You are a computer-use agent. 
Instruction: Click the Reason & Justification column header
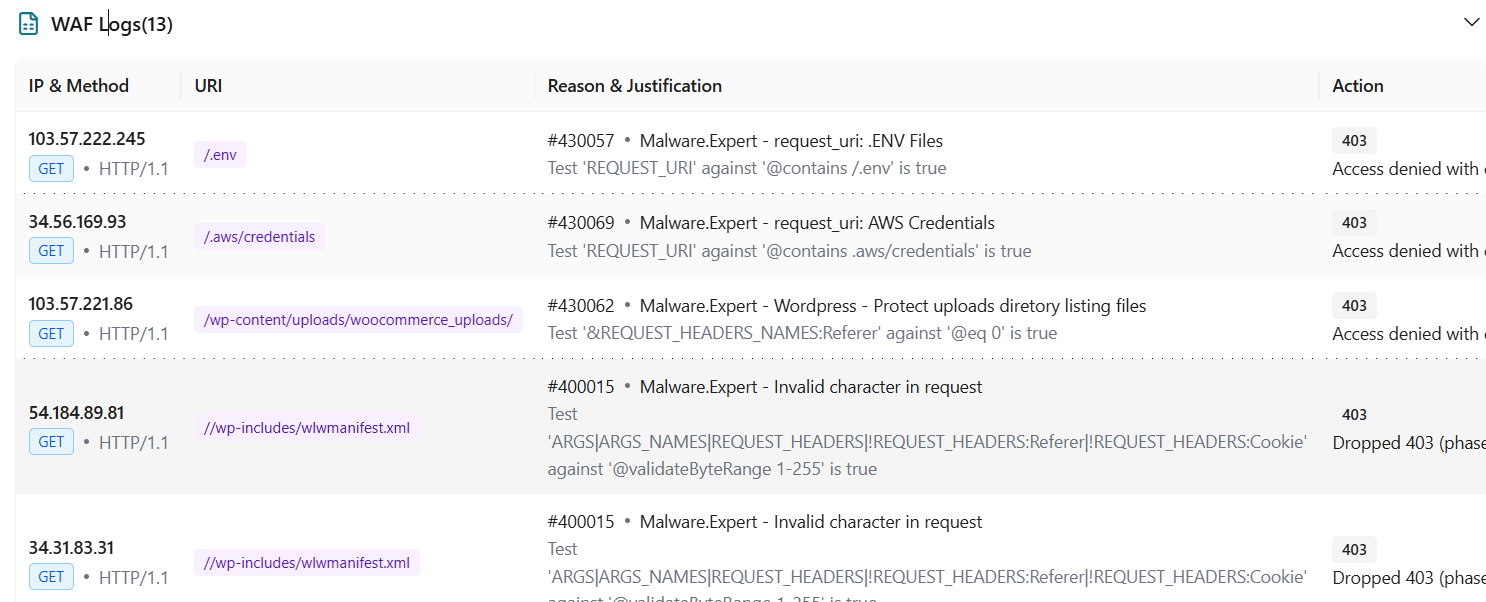pos(635,86)
